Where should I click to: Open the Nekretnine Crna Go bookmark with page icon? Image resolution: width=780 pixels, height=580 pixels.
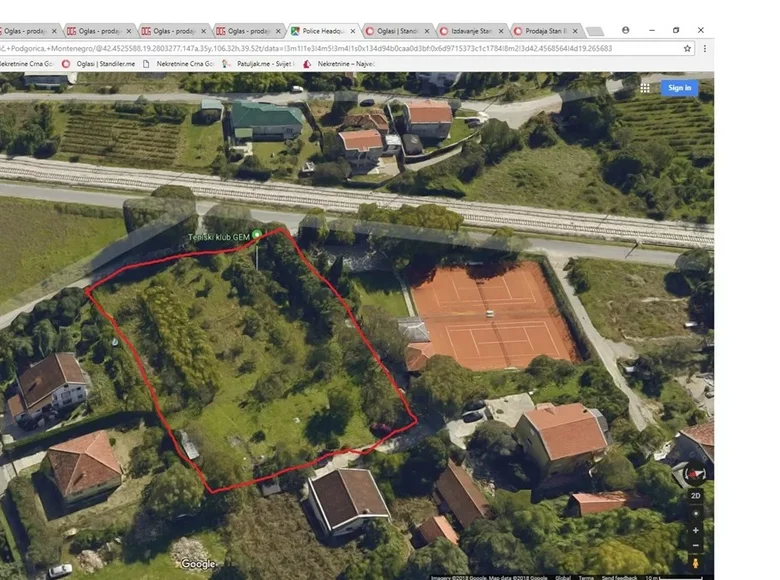tap(178, 64)
